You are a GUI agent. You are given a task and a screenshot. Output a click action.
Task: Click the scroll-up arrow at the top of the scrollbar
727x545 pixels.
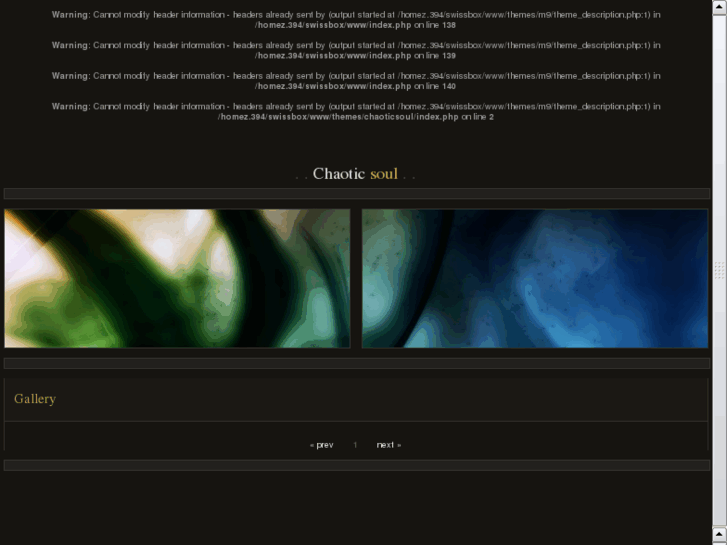point(720,8)
